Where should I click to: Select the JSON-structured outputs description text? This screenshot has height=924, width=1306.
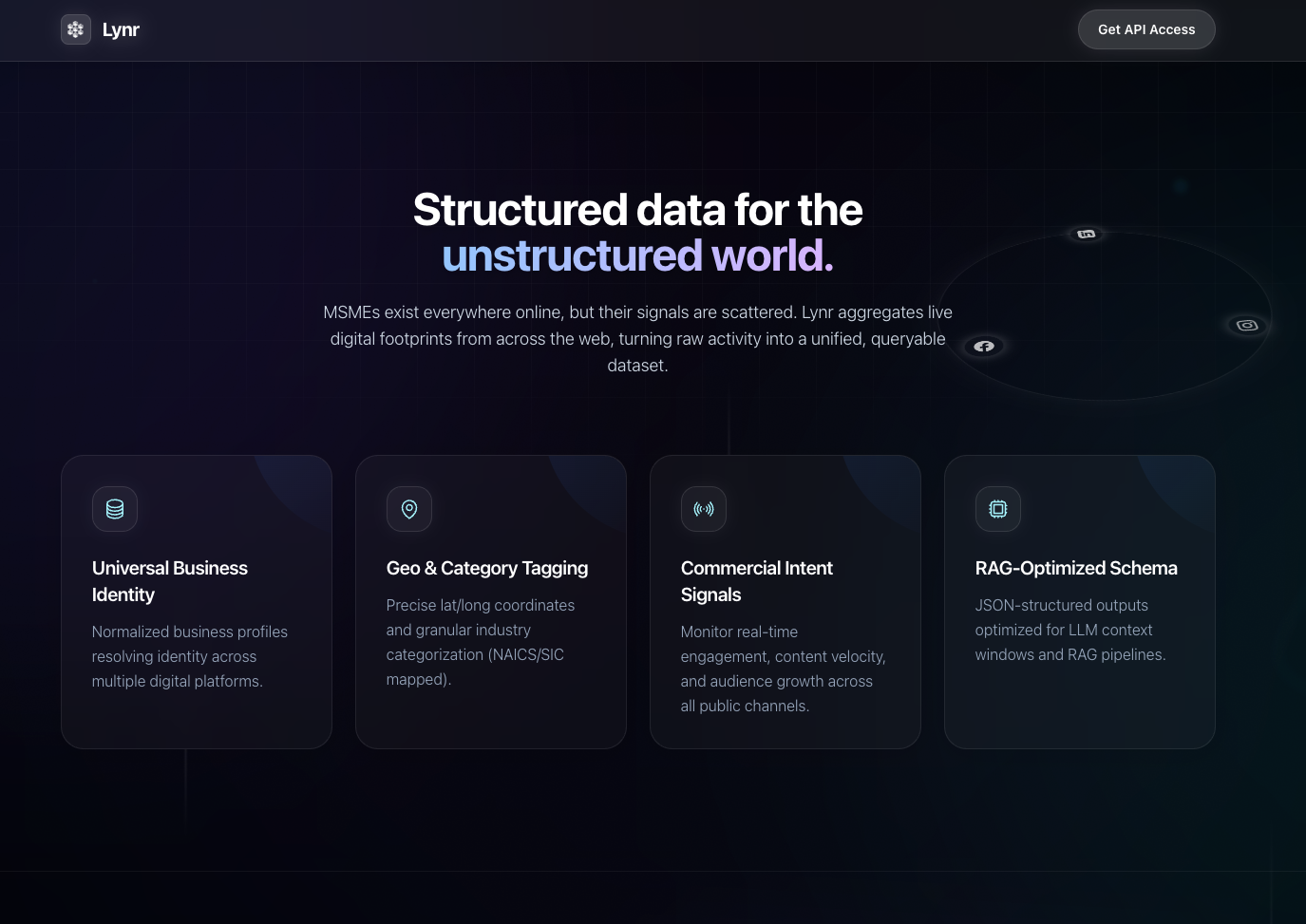(x=1070, y=630)
